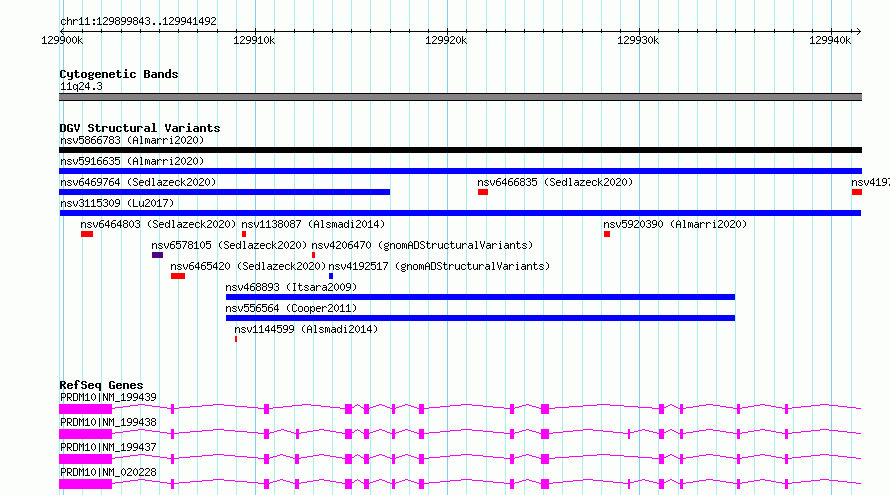The height and width of the screenshot is (495, 890).
Task: Select the PRDM10|NM_020228 transcript label
Action: (x=108, y=472)
